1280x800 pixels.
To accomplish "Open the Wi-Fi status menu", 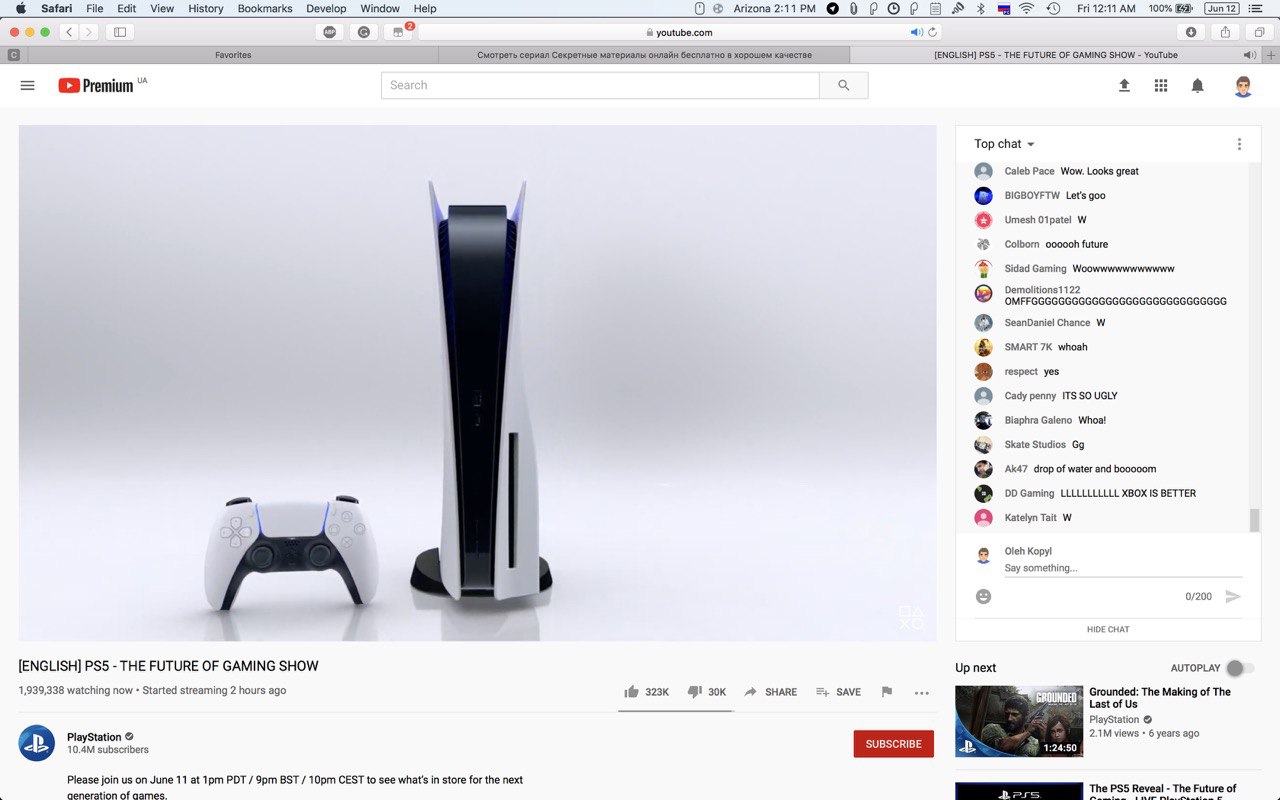I will coord(1026,8).
